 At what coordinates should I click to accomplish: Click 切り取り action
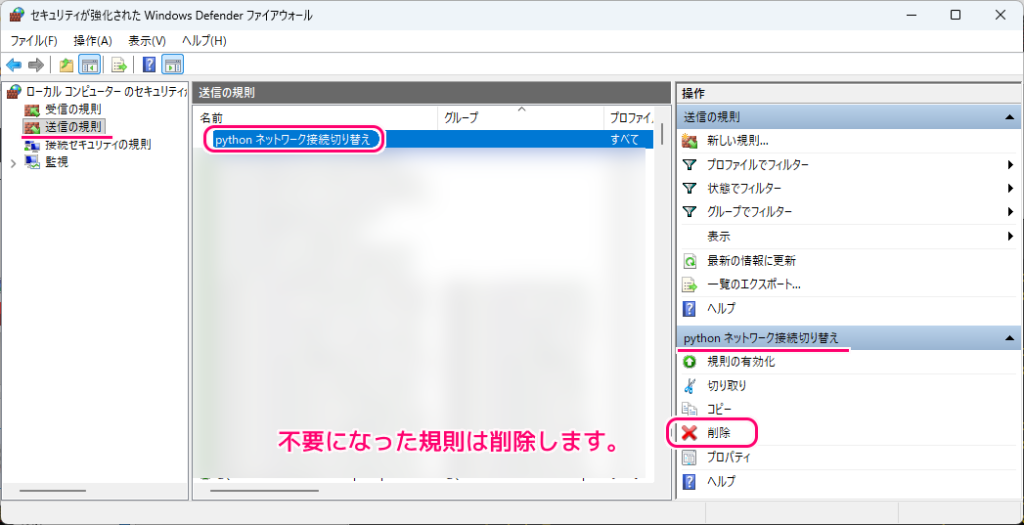(727, 386)
